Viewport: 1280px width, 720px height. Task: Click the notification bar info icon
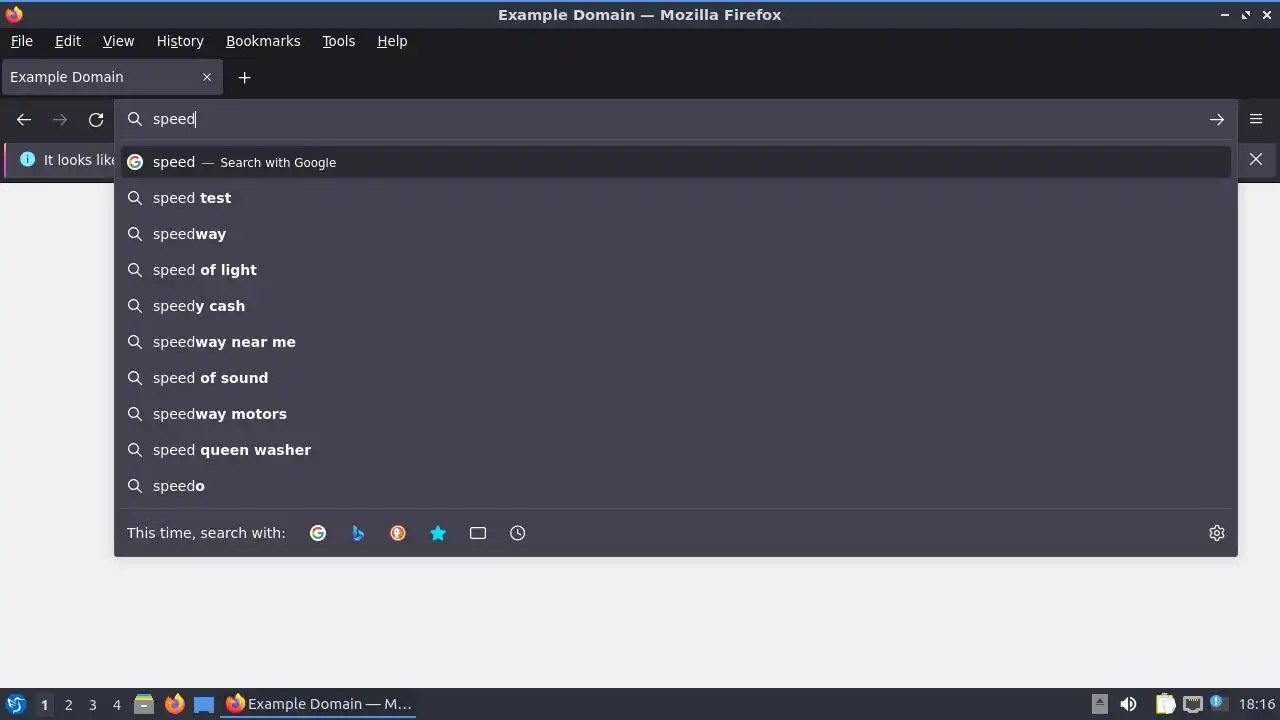click(27, 159)
